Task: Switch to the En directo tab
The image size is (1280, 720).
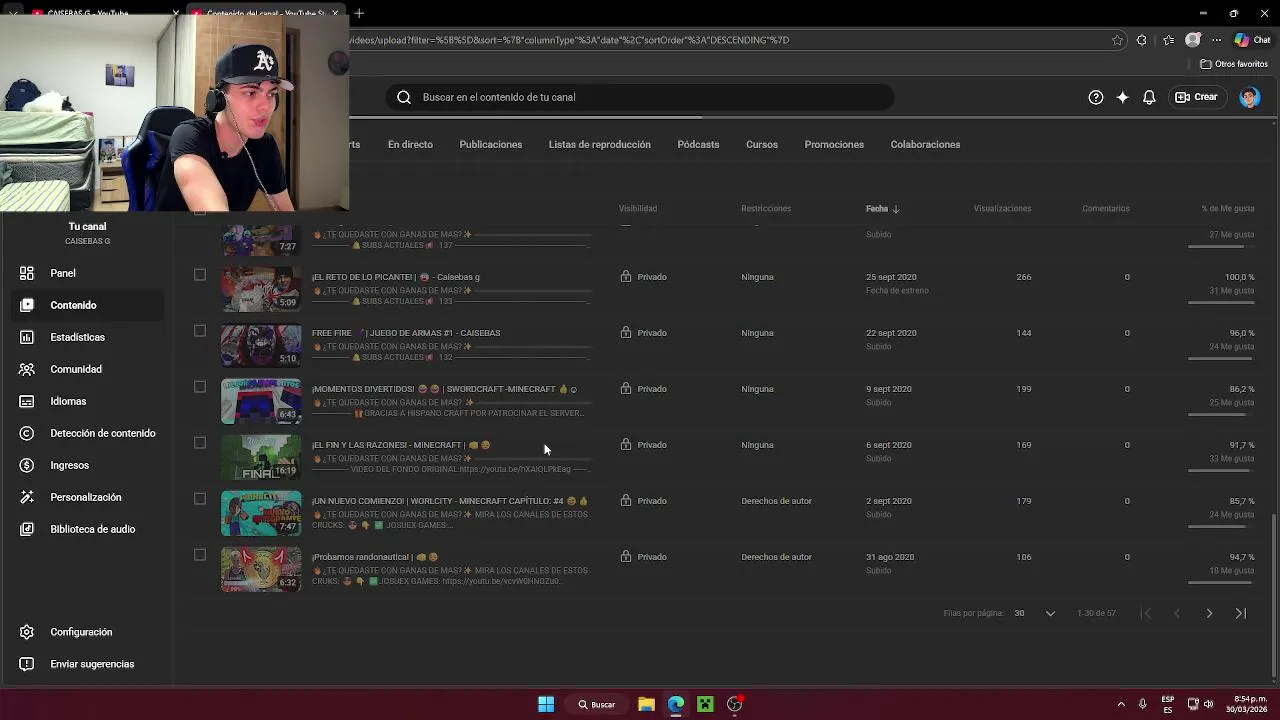Action: point(410,144)
